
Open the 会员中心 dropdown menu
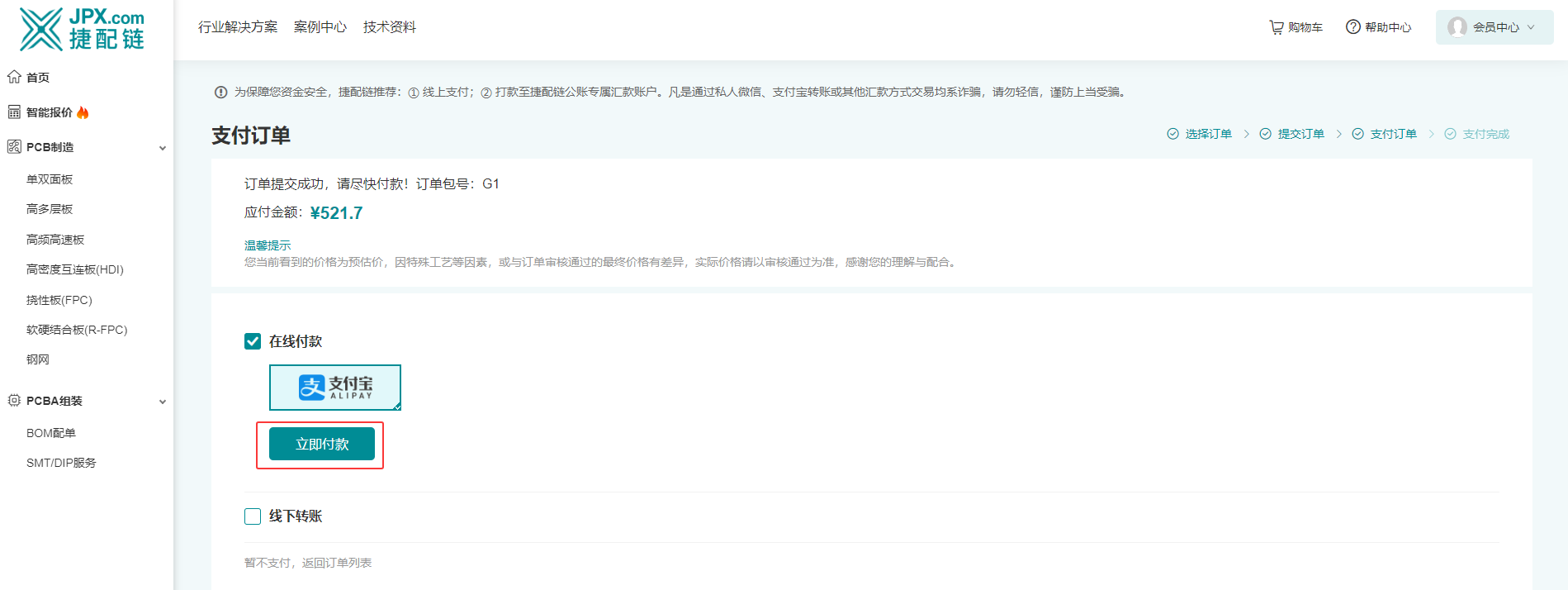point(1495,27)
